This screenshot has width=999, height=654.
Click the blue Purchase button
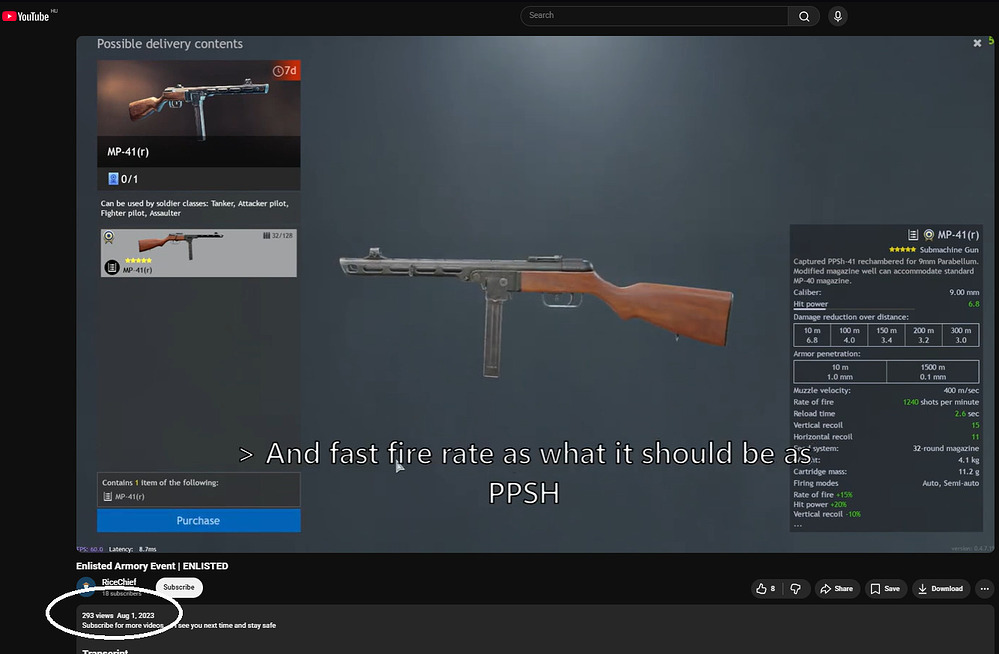(x=198, y=520)
